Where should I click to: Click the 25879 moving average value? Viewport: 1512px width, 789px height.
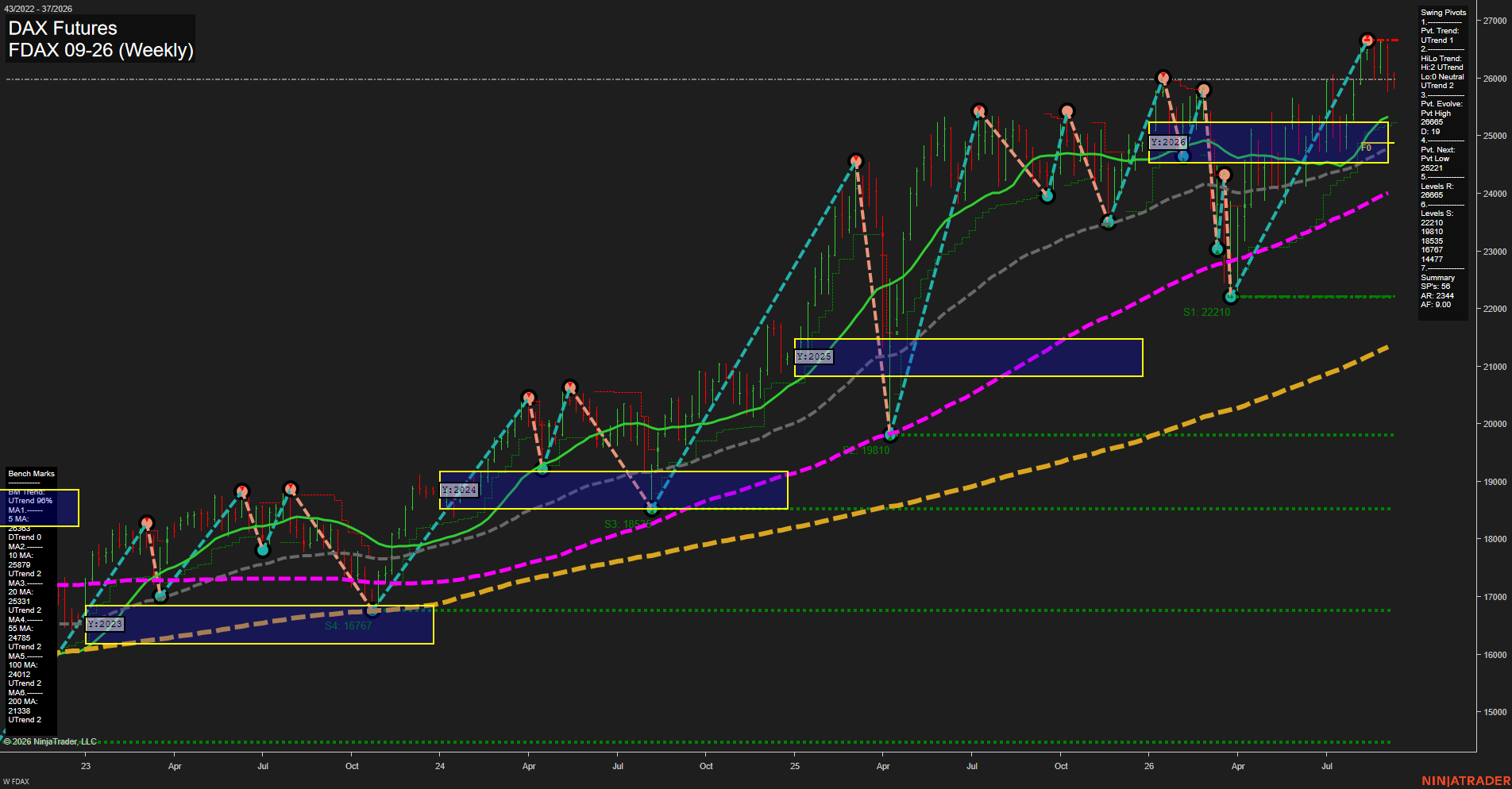19,565
